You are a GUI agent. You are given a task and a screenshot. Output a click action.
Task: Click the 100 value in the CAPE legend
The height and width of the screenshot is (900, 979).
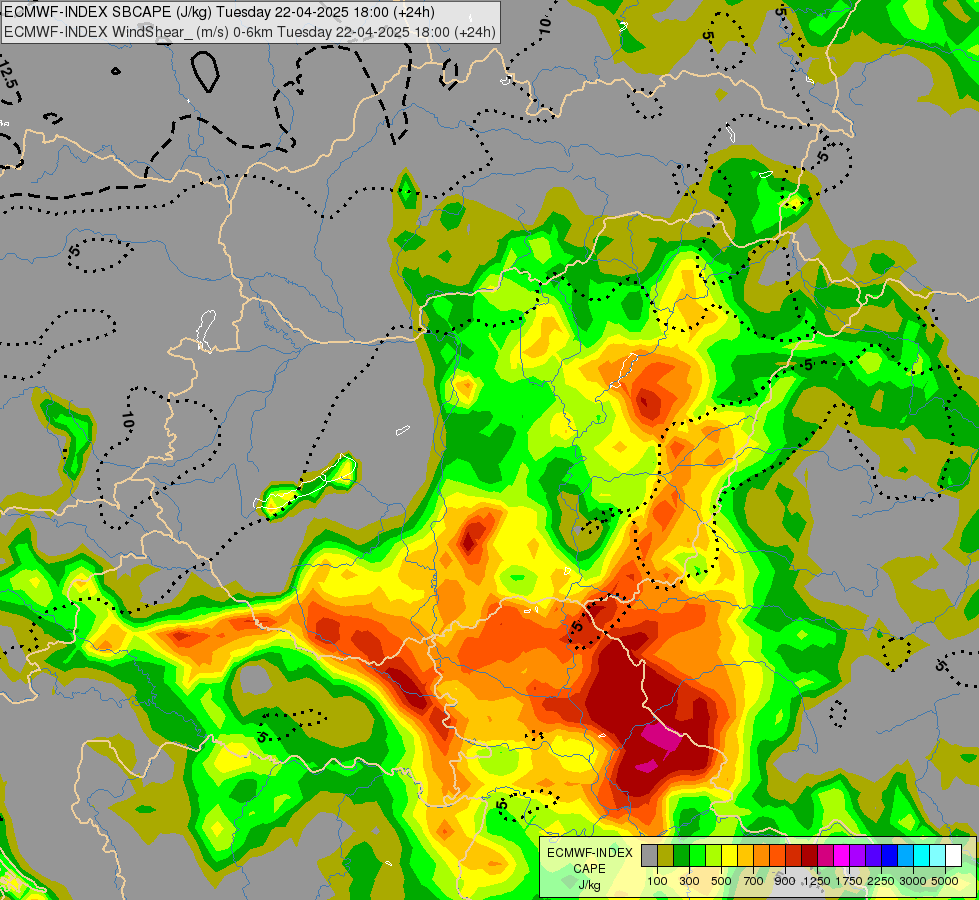(x=657, y=881)
